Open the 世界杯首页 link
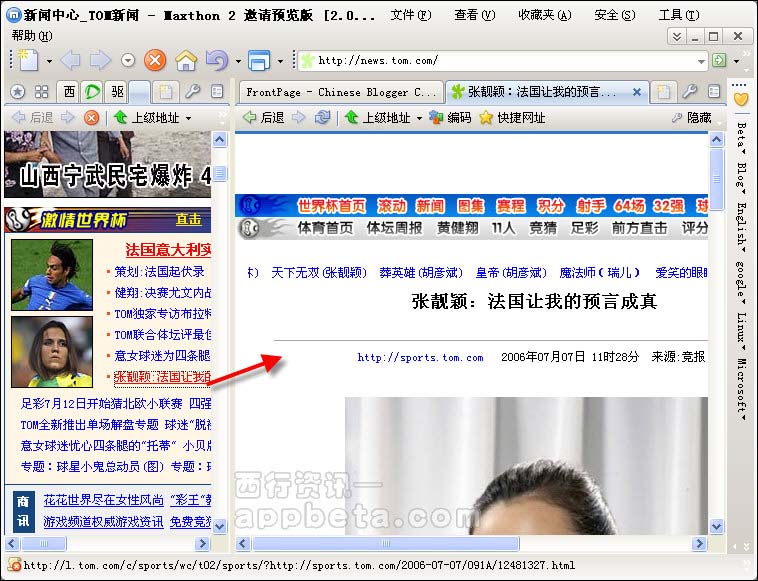 332,206
